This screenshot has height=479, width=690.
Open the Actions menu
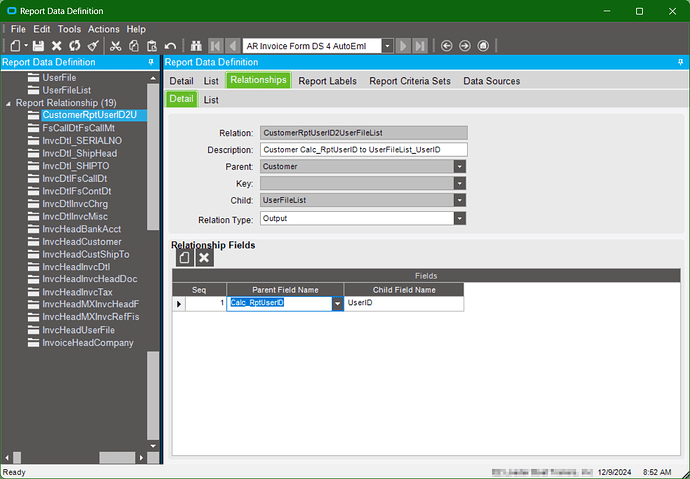(x=103, y=29)
